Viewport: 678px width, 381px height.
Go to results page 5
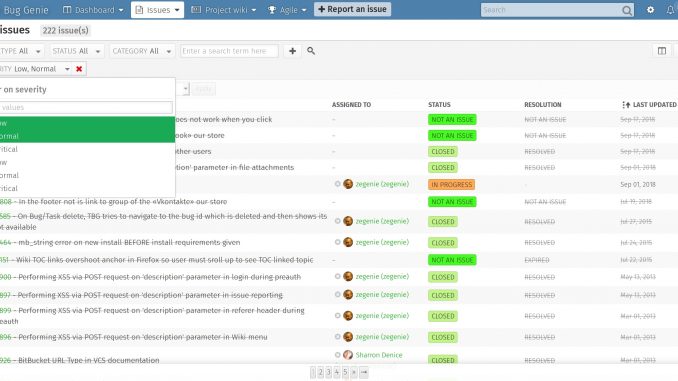(x=345, y=372)
